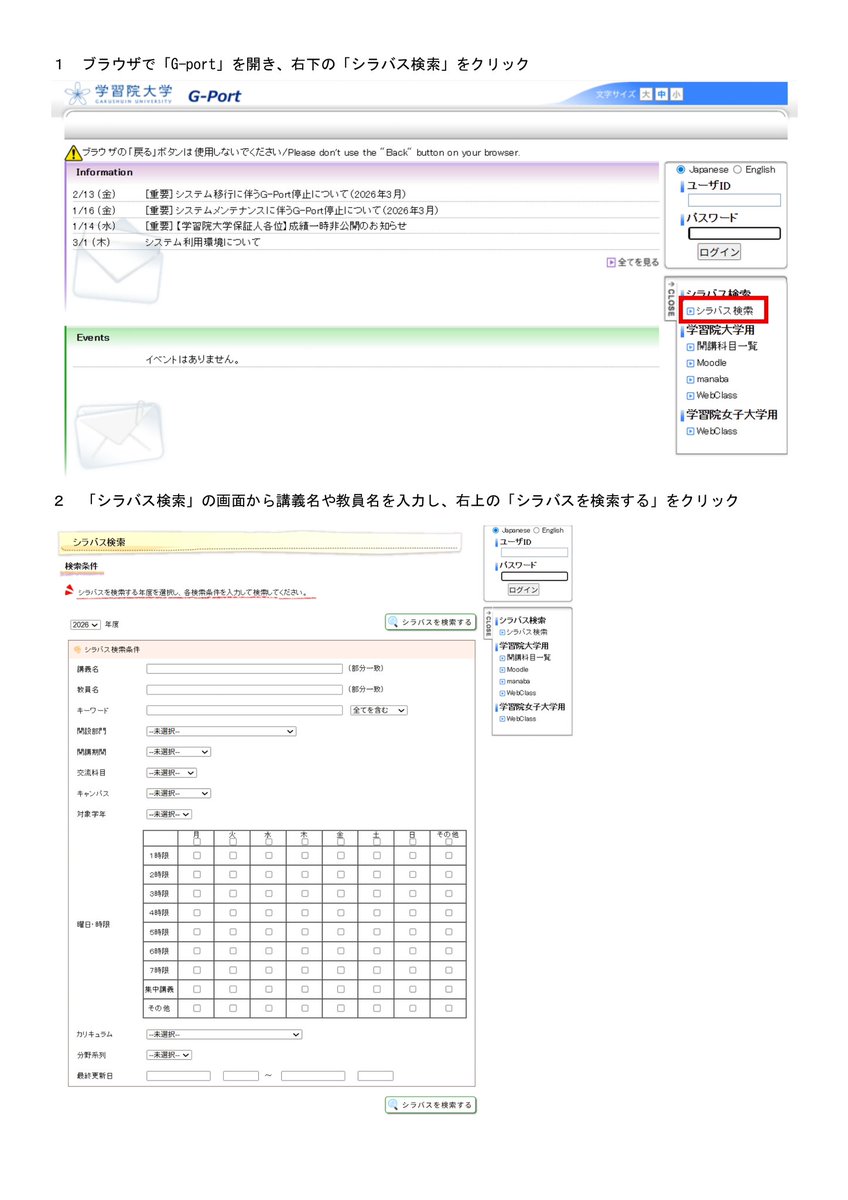Click upper シラバスを検索する button beside 年度

click(431, 622)
